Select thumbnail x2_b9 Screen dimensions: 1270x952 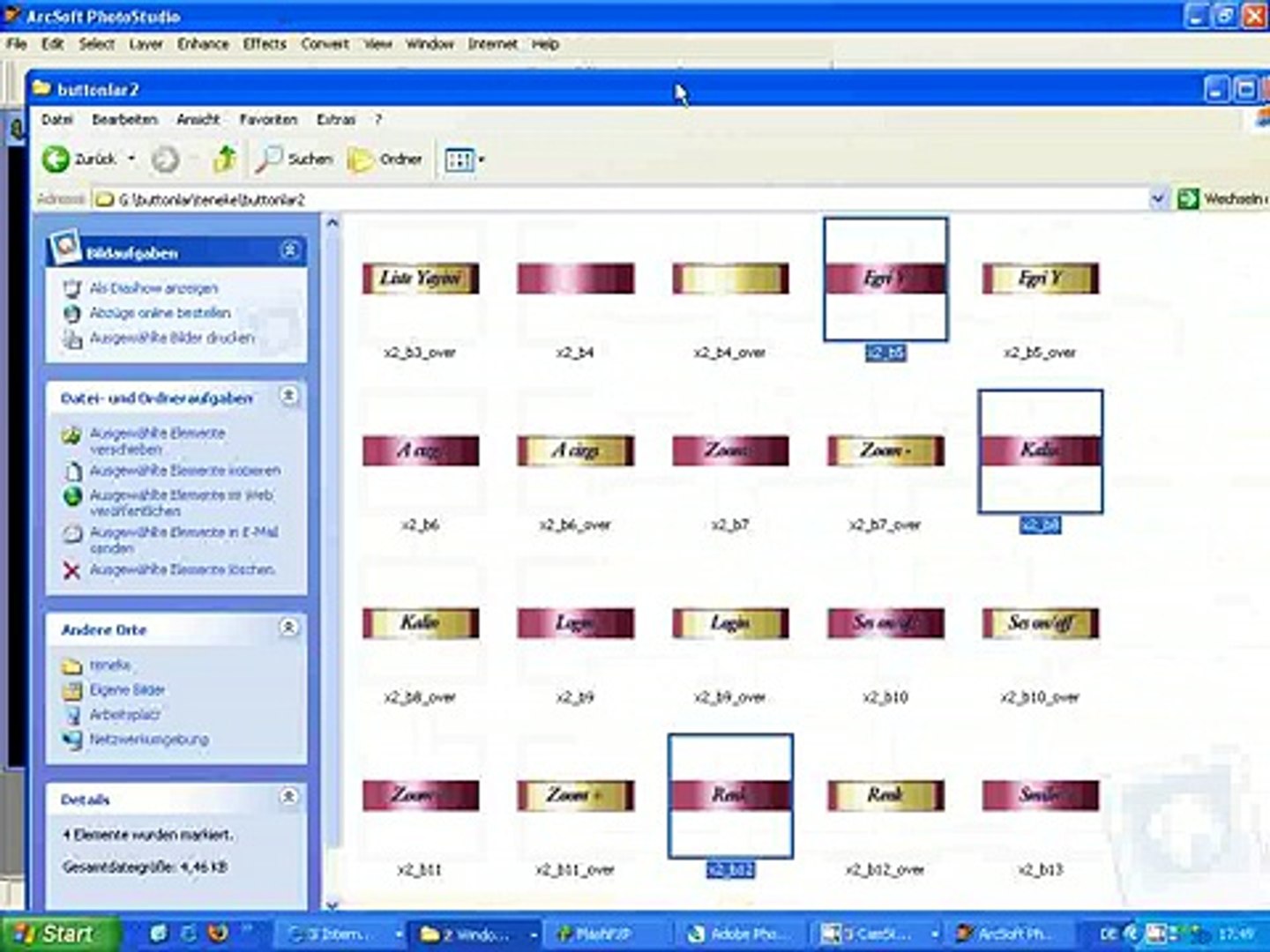coord(575,623)
